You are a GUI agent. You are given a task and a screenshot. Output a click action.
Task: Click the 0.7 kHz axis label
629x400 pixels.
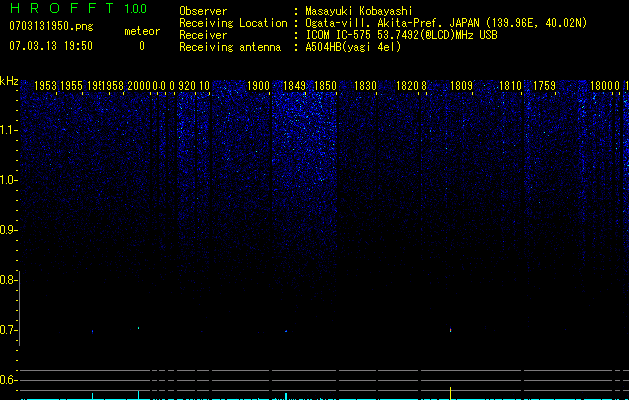tap(8, 330)
